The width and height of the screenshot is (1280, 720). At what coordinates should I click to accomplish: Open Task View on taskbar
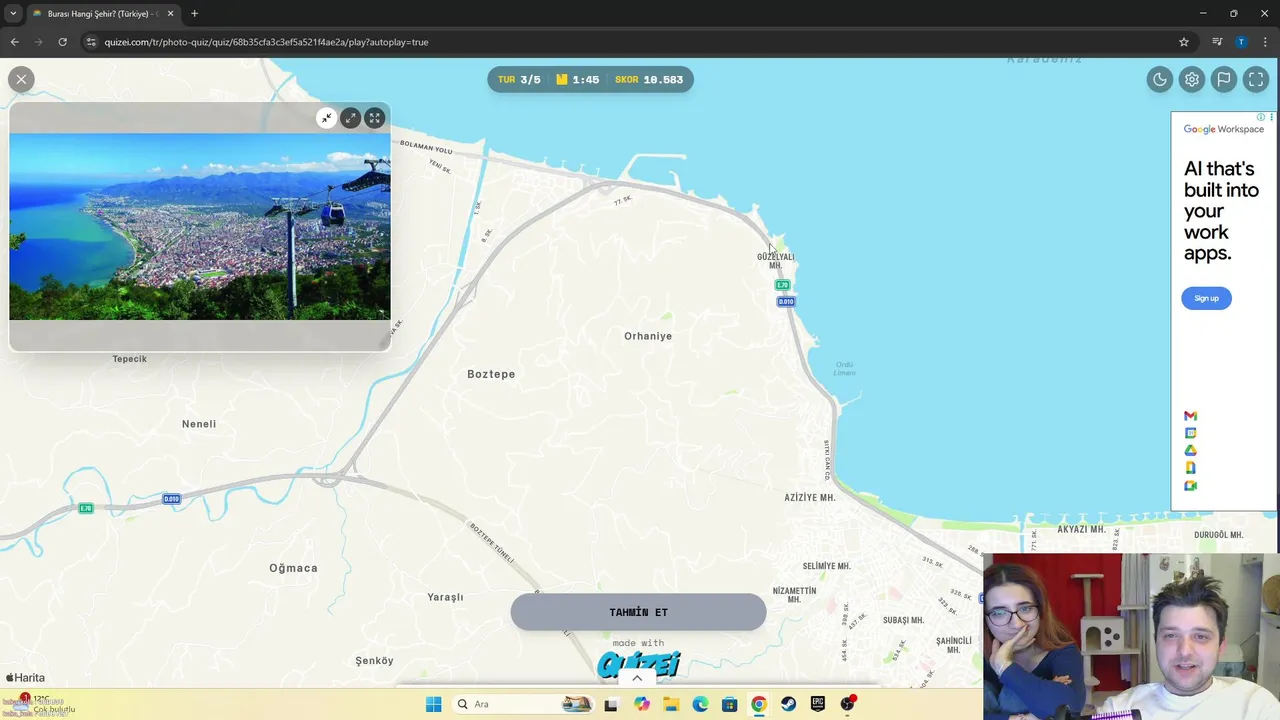(x=611, y=704)
